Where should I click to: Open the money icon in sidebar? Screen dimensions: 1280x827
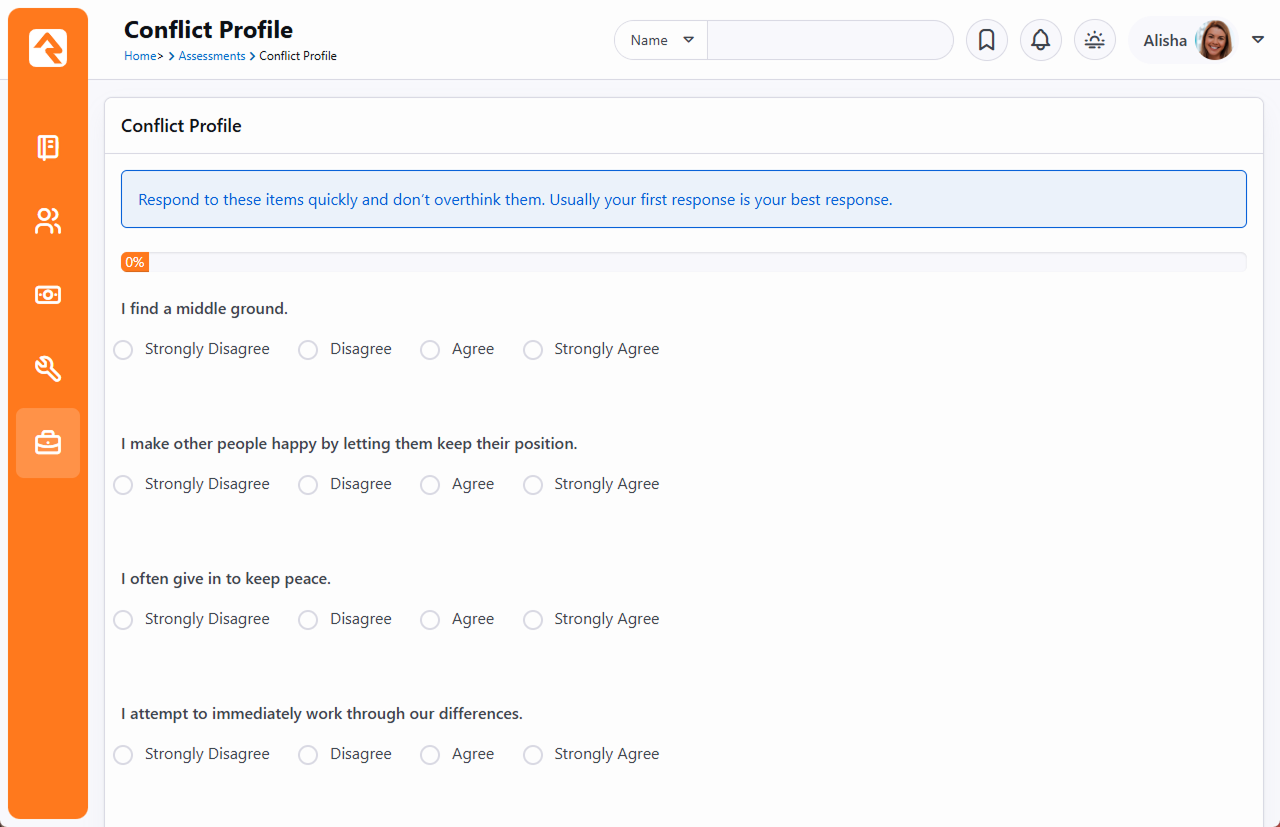click(x=48, y=295)
